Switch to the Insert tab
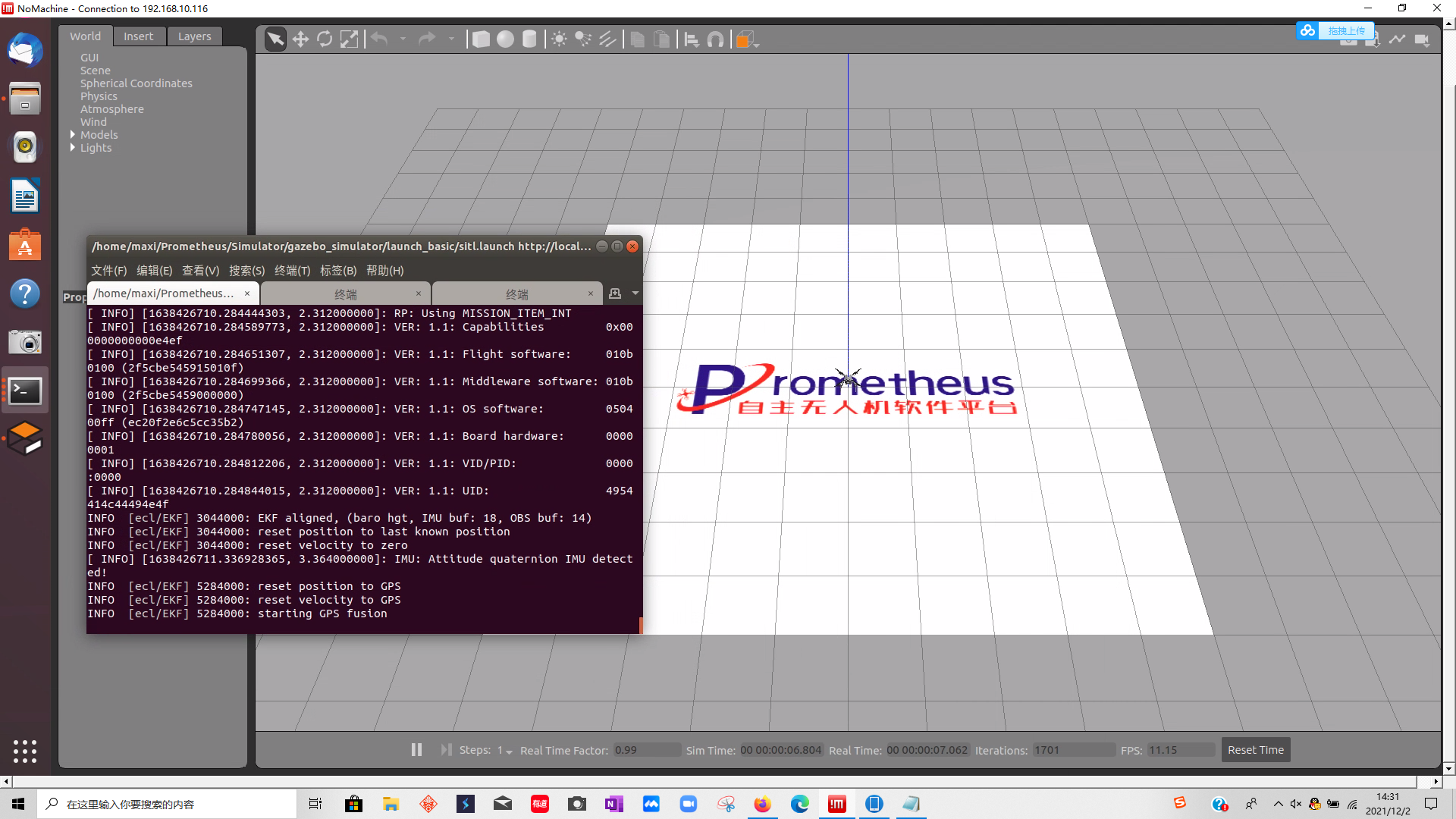1456x819 pixels. click(x=138, y=36)
